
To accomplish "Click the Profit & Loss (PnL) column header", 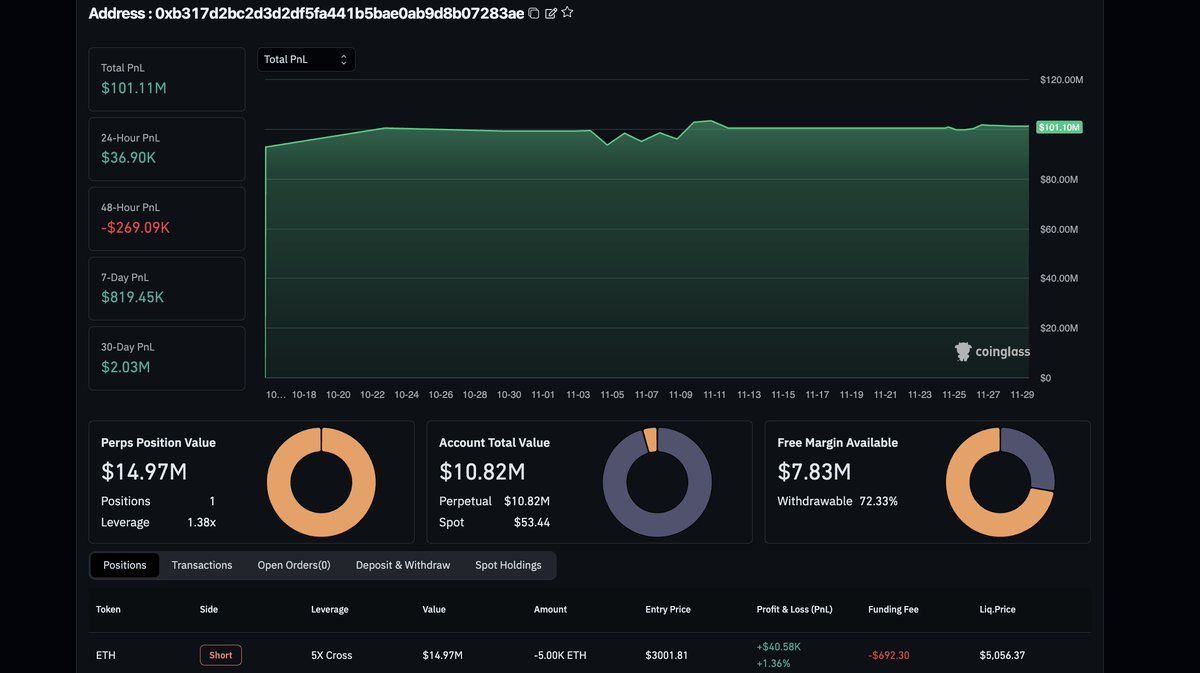I will coord(794,609).
